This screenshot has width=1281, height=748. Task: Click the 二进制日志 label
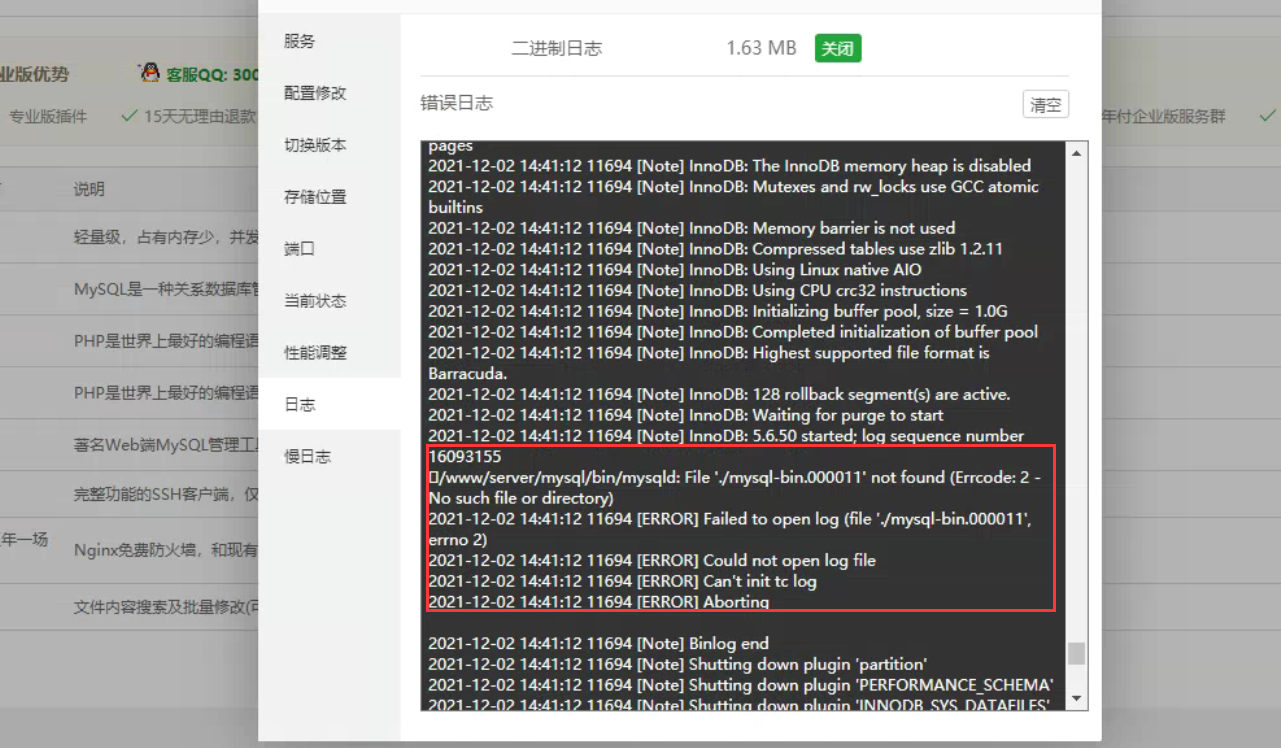pos(557,48)
